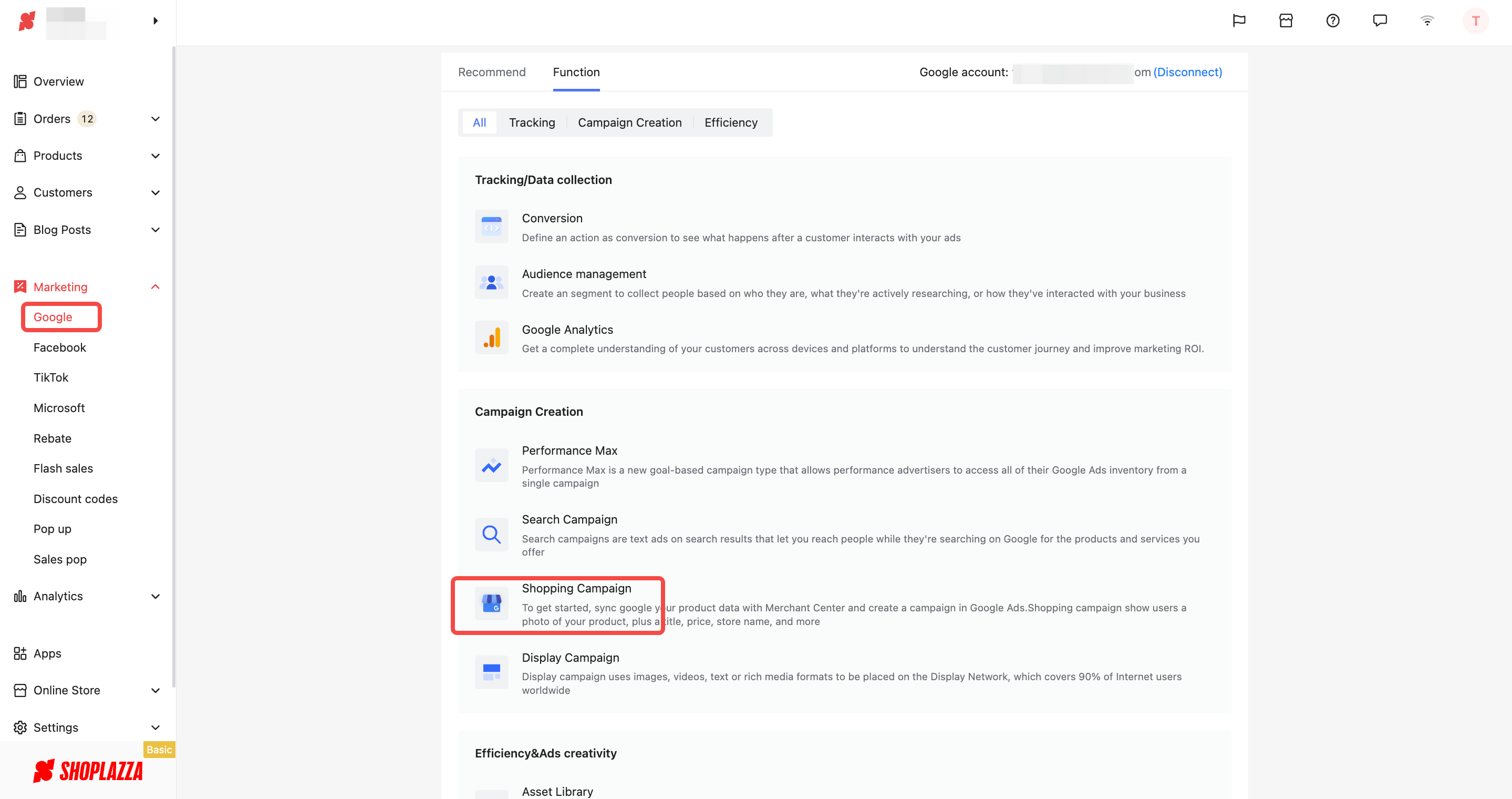Screen dimensions: 1512x799
Task: Click the Shopping Campaign store icon
Action: click(x=491, y=603)
